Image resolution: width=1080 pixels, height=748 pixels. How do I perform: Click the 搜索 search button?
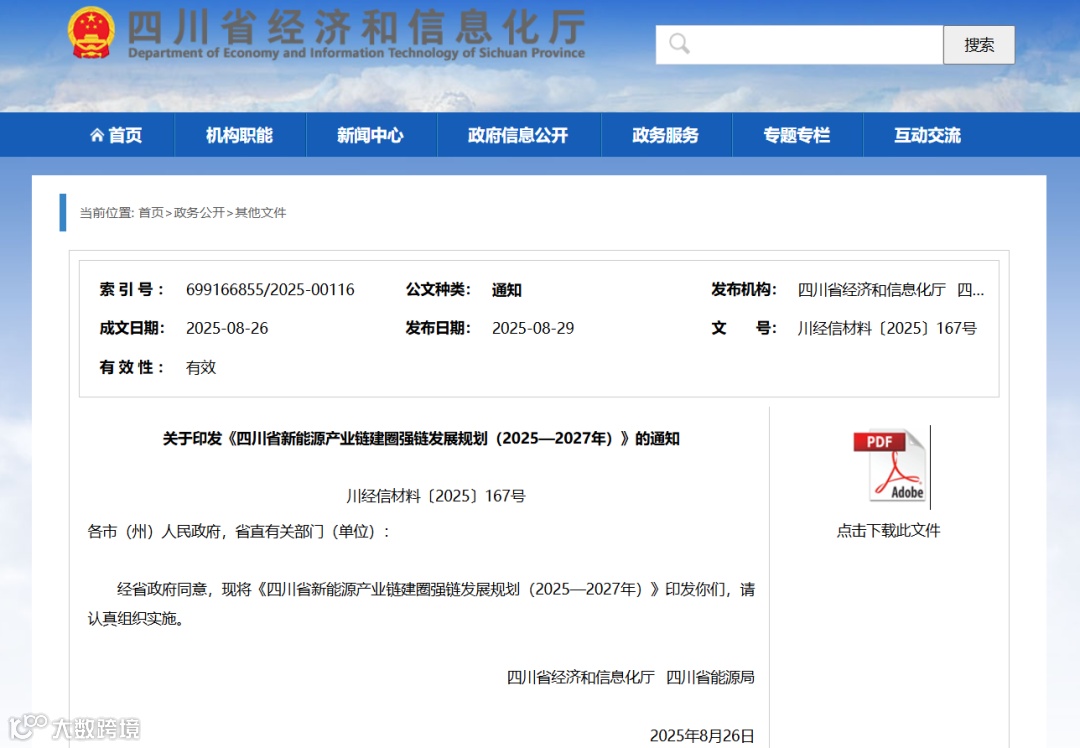pyautogui.click(x=979, y=45)
